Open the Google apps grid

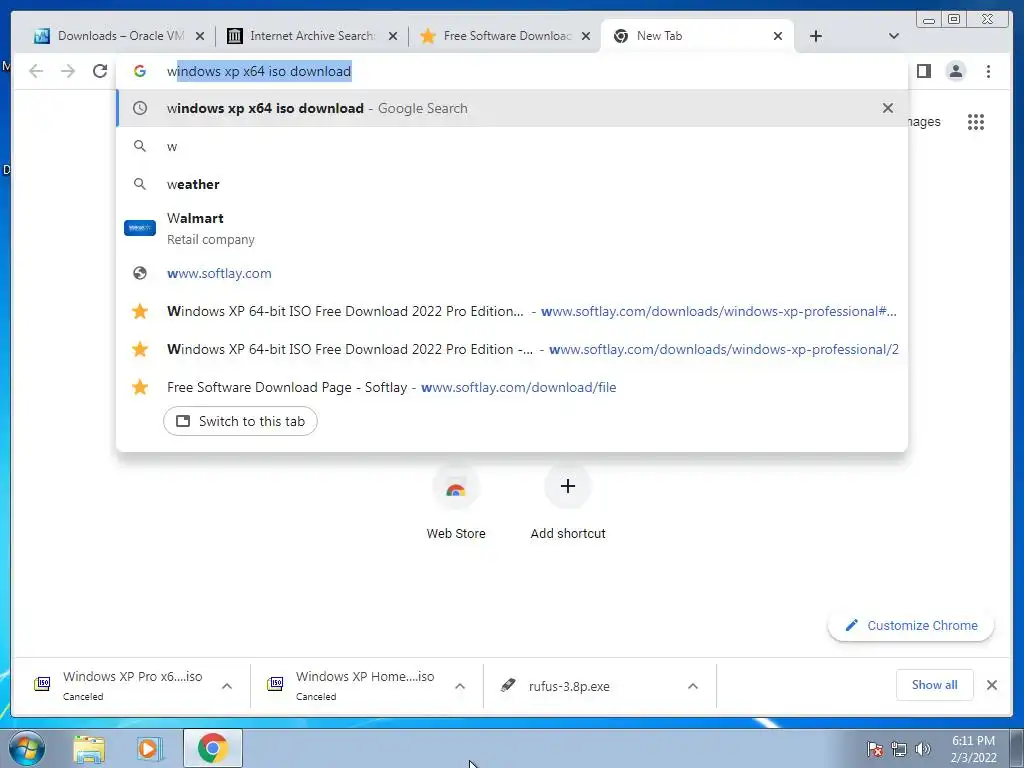976,121
